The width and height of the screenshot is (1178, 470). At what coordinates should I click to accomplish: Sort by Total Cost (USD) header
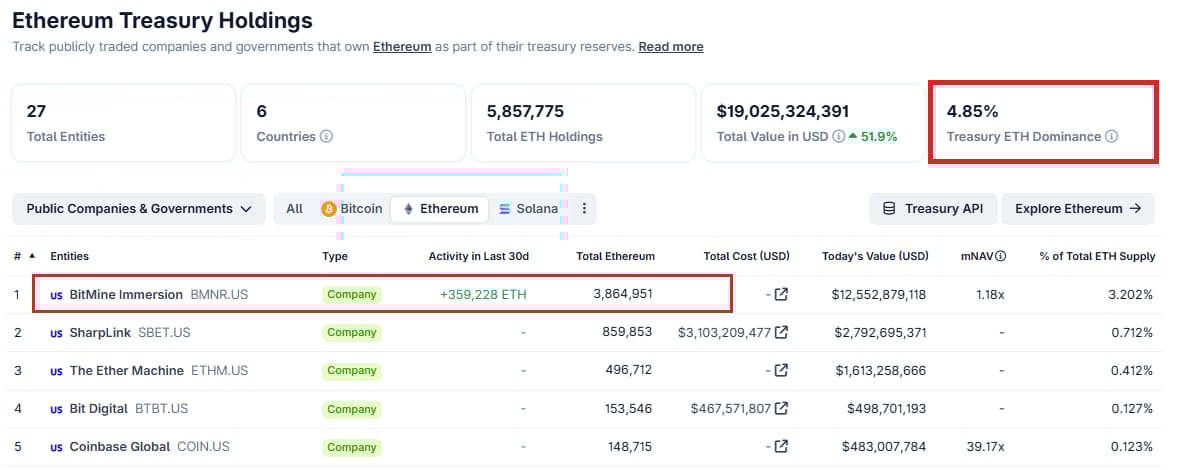tap(747, 256)
